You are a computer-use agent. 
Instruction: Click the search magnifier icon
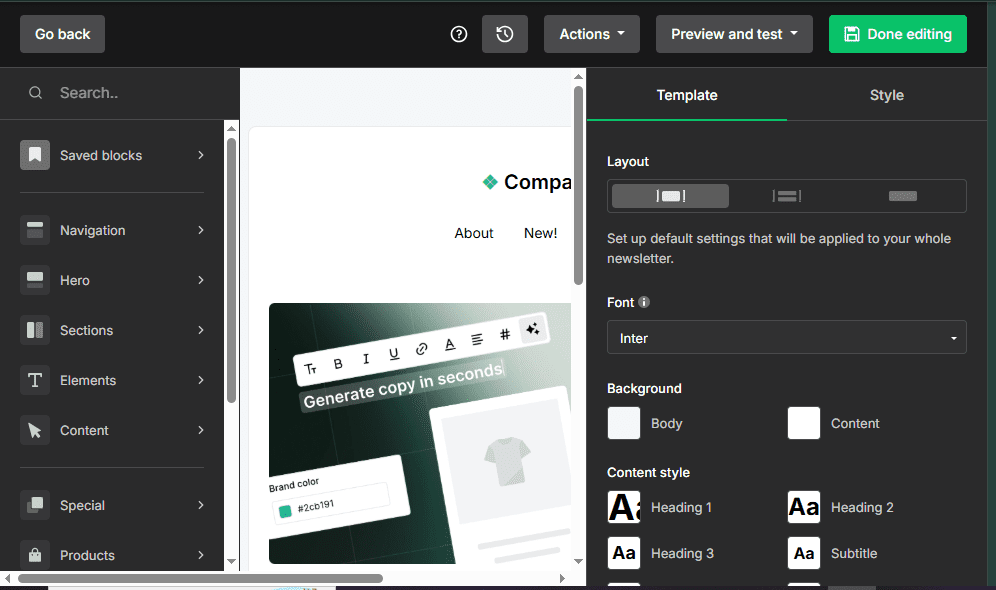pyautogui.click(x=36, y=93)
